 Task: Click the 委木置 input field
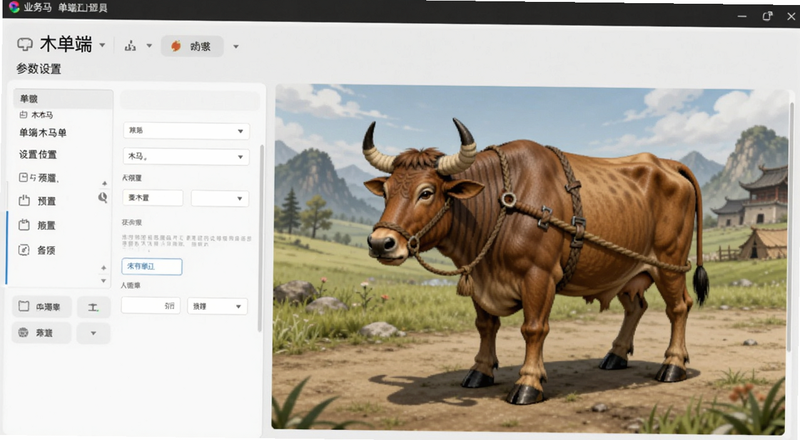(153, 198)
